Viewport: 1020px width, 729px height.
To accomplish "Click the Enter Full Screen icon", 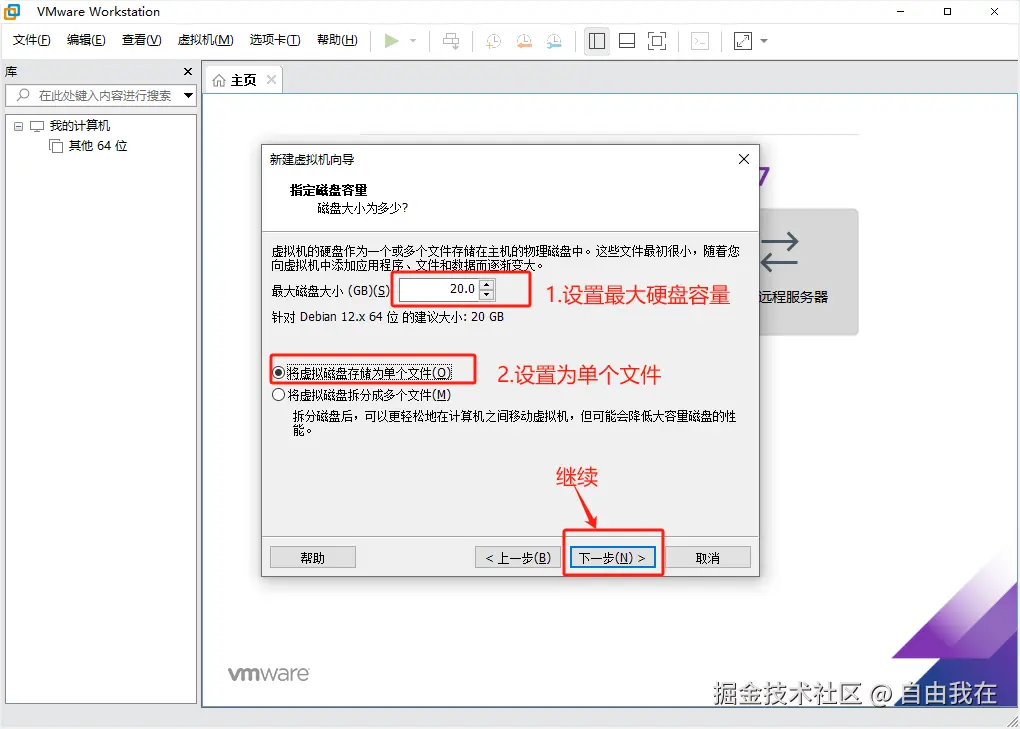I will [x=657, y=41].
